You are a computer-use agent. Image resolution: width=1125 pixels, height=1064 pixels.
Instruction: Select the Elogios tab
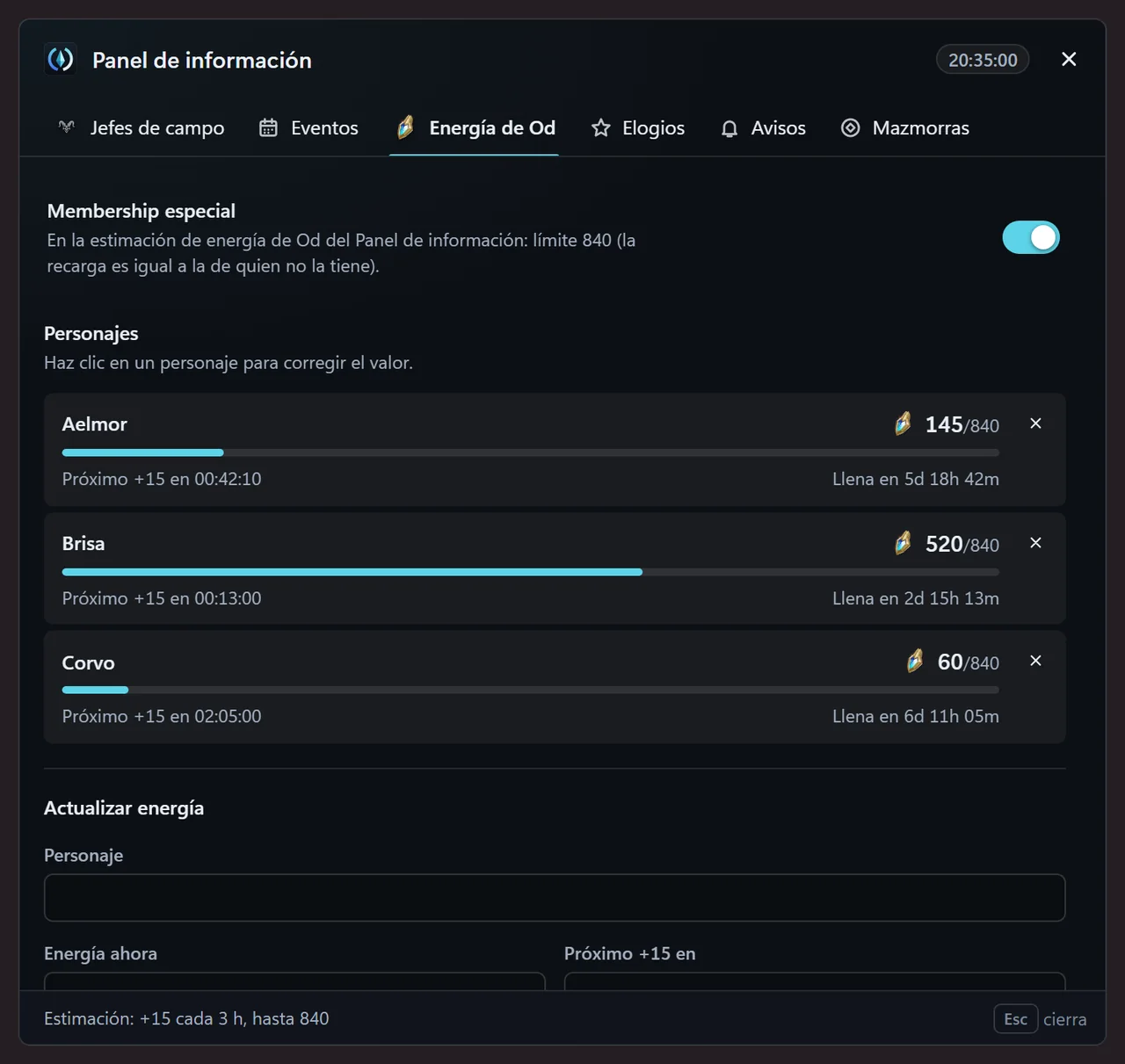639,128
